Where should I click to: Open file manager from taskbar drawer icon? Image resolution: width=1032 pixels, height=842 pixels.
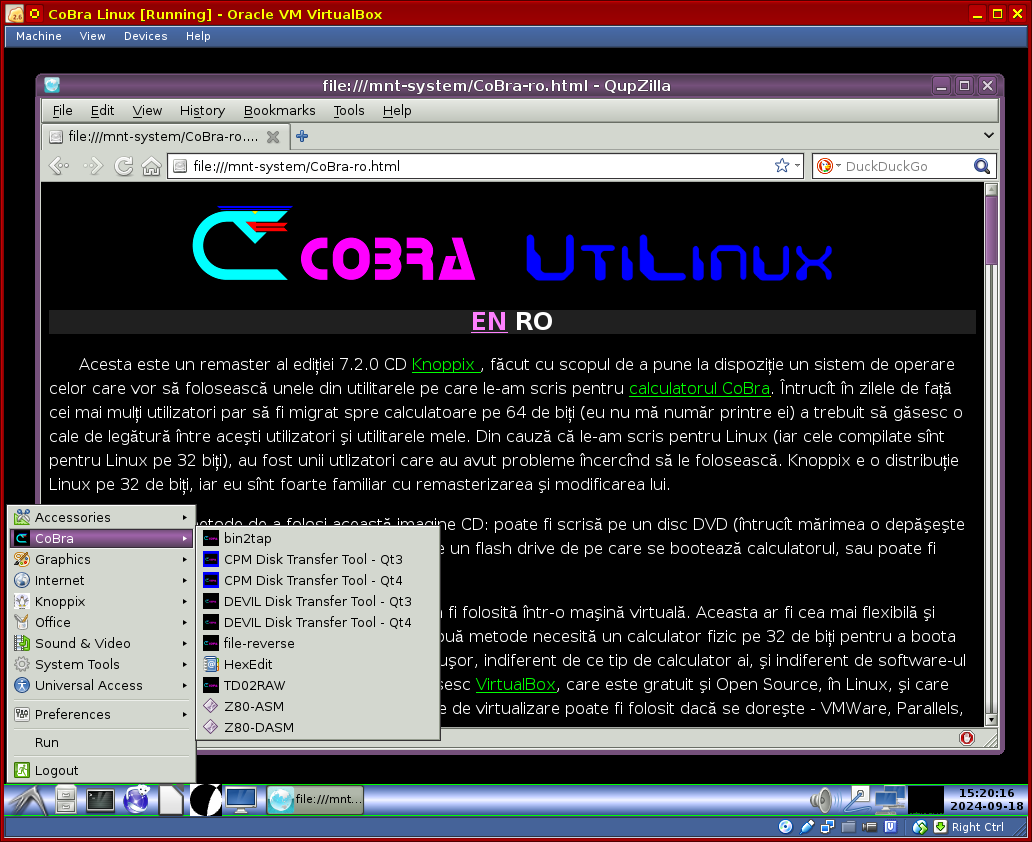pos(66,800)
